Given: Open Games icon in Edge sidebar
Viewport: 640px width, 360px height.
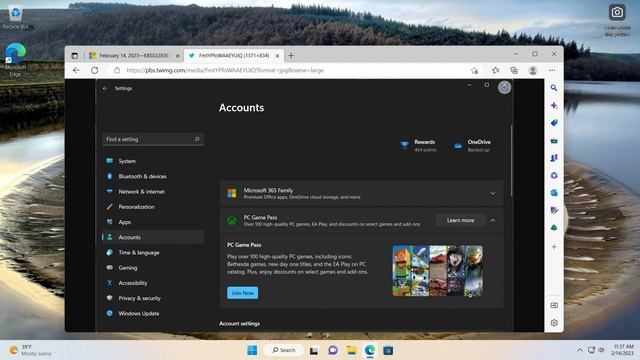Looking at the screenshot, I should point(554,158).
